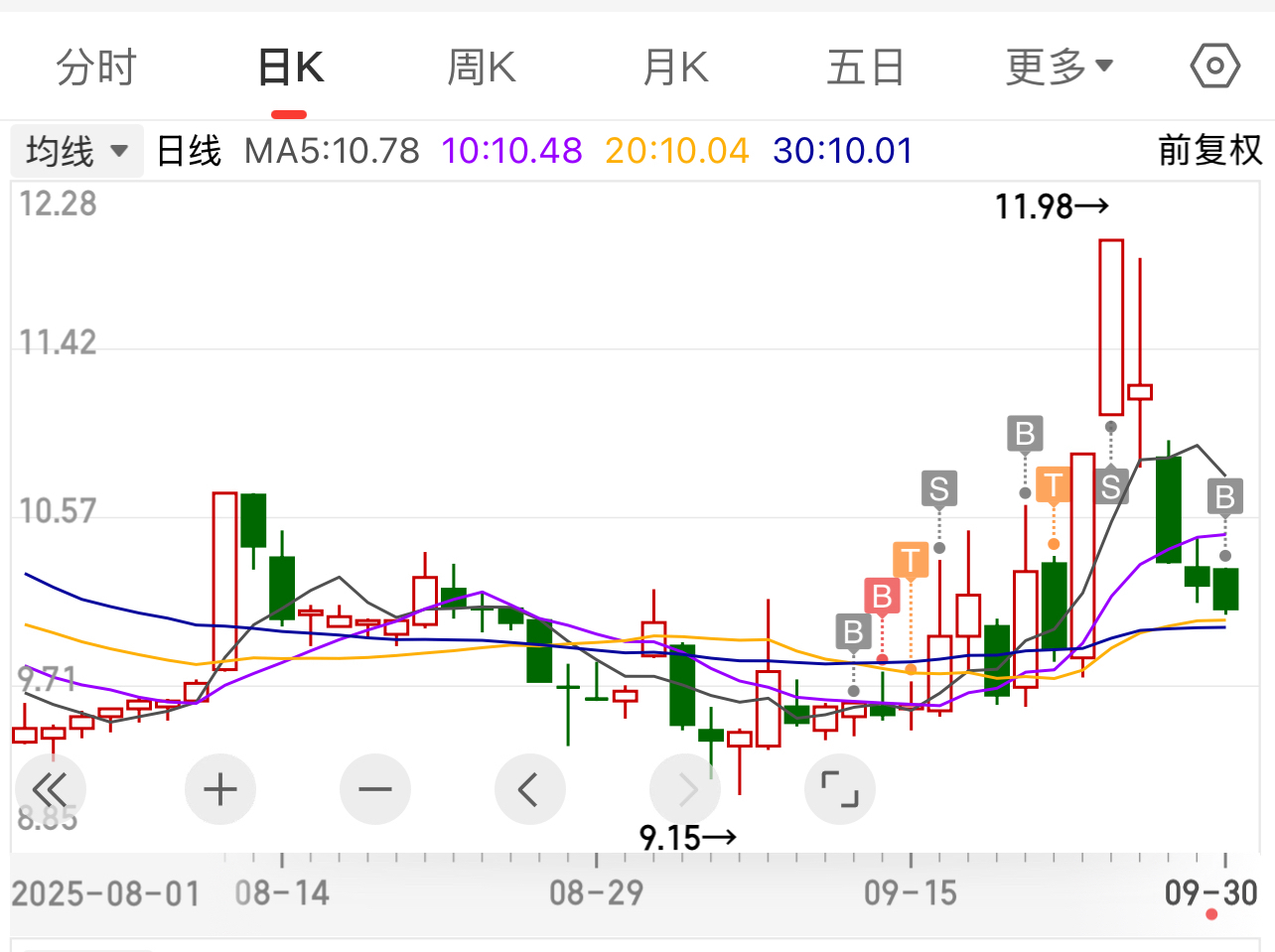Tap the 2025-08-01 start date label
1275x952 pixels.
coord(106,893)
